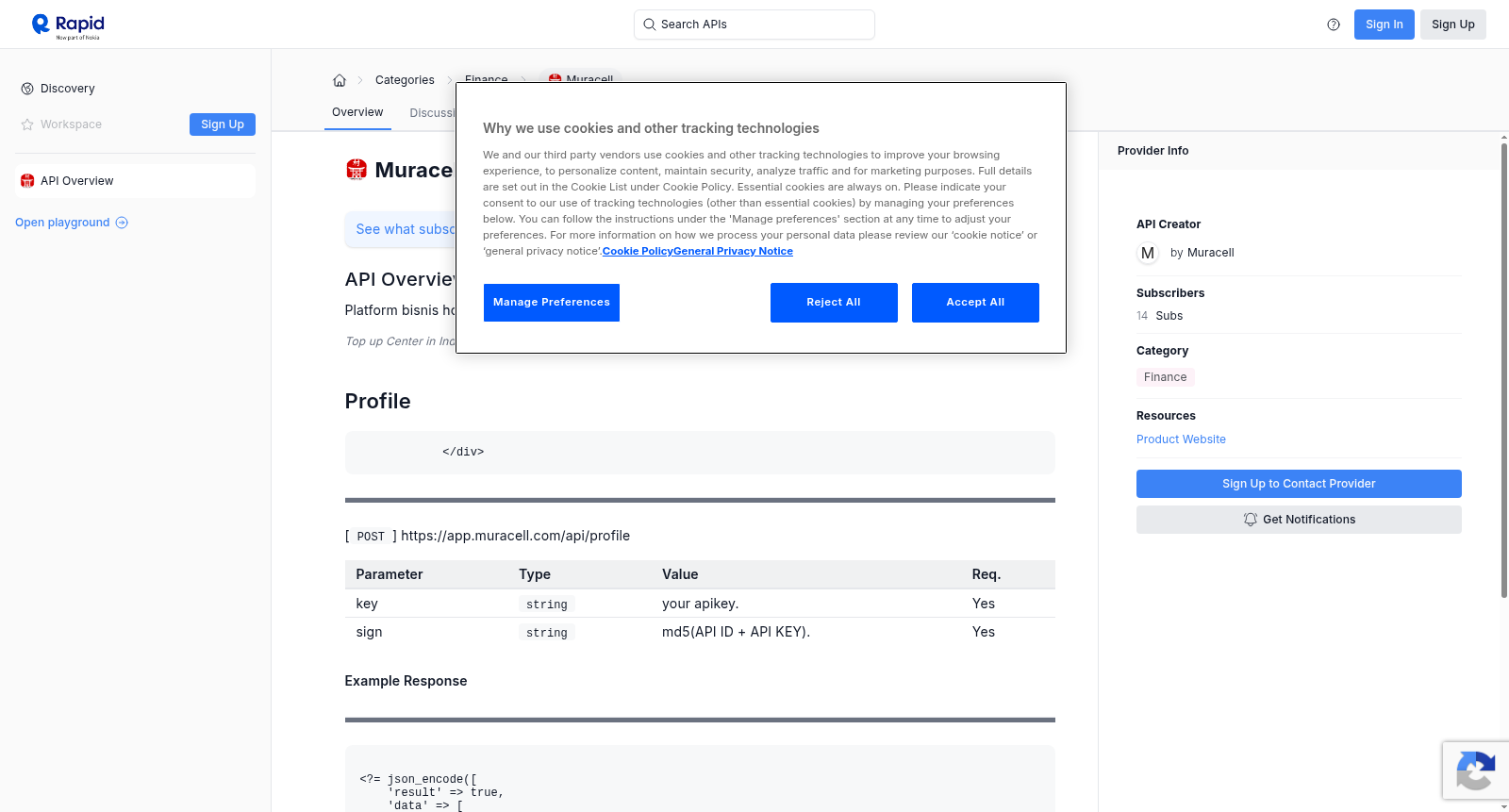1509x812 pixels.
Task: Switch to the Overview tab
Action: point(357,112)
